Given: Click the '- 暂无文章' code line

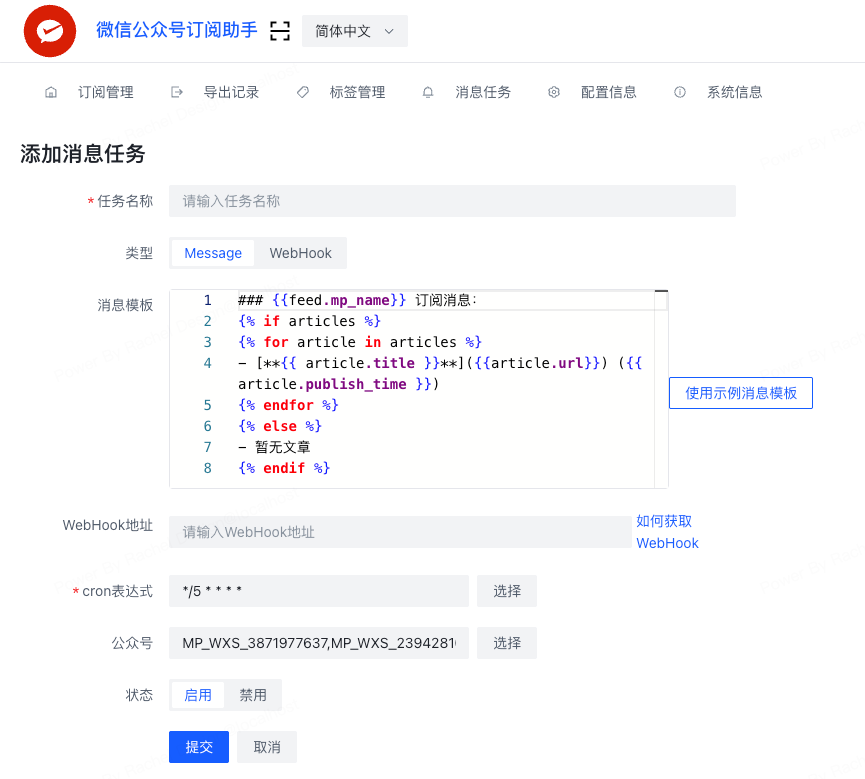Looking at the screenshot, I should click(274, 447).
